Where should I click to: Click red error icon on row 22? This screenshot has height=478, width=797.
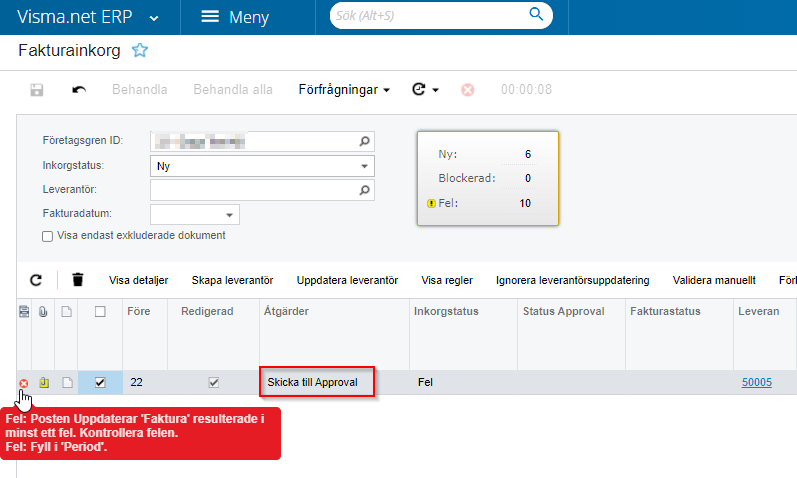[24, 383]
